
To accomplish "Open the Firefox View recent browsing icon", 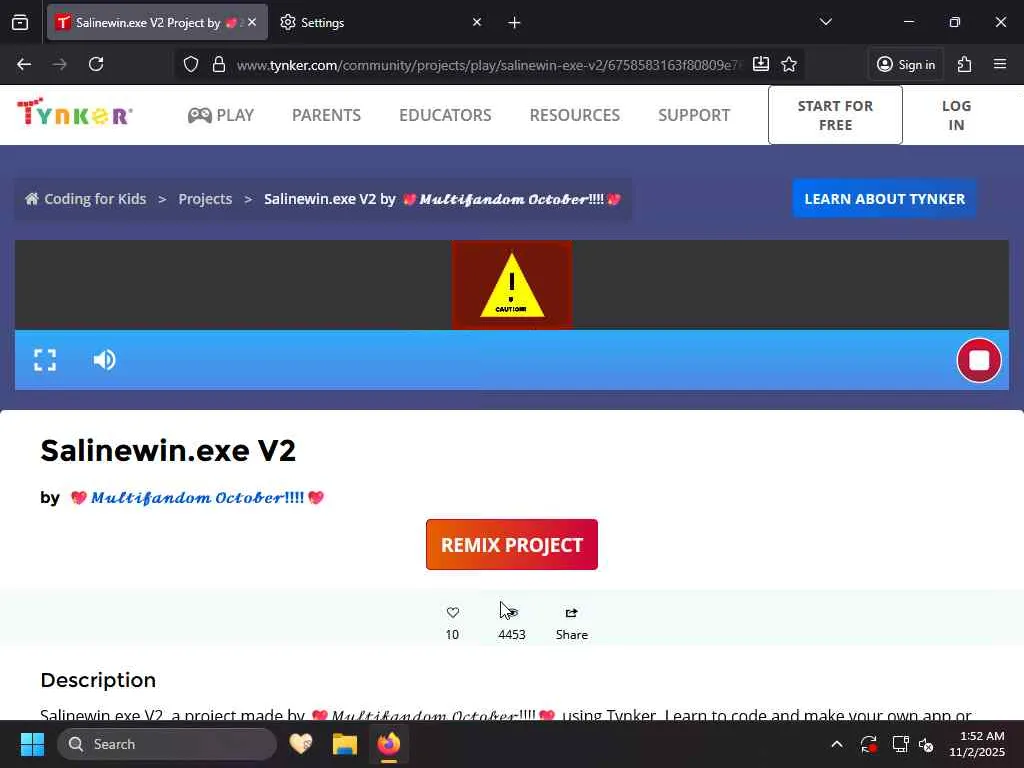I will tap(20, 22).
